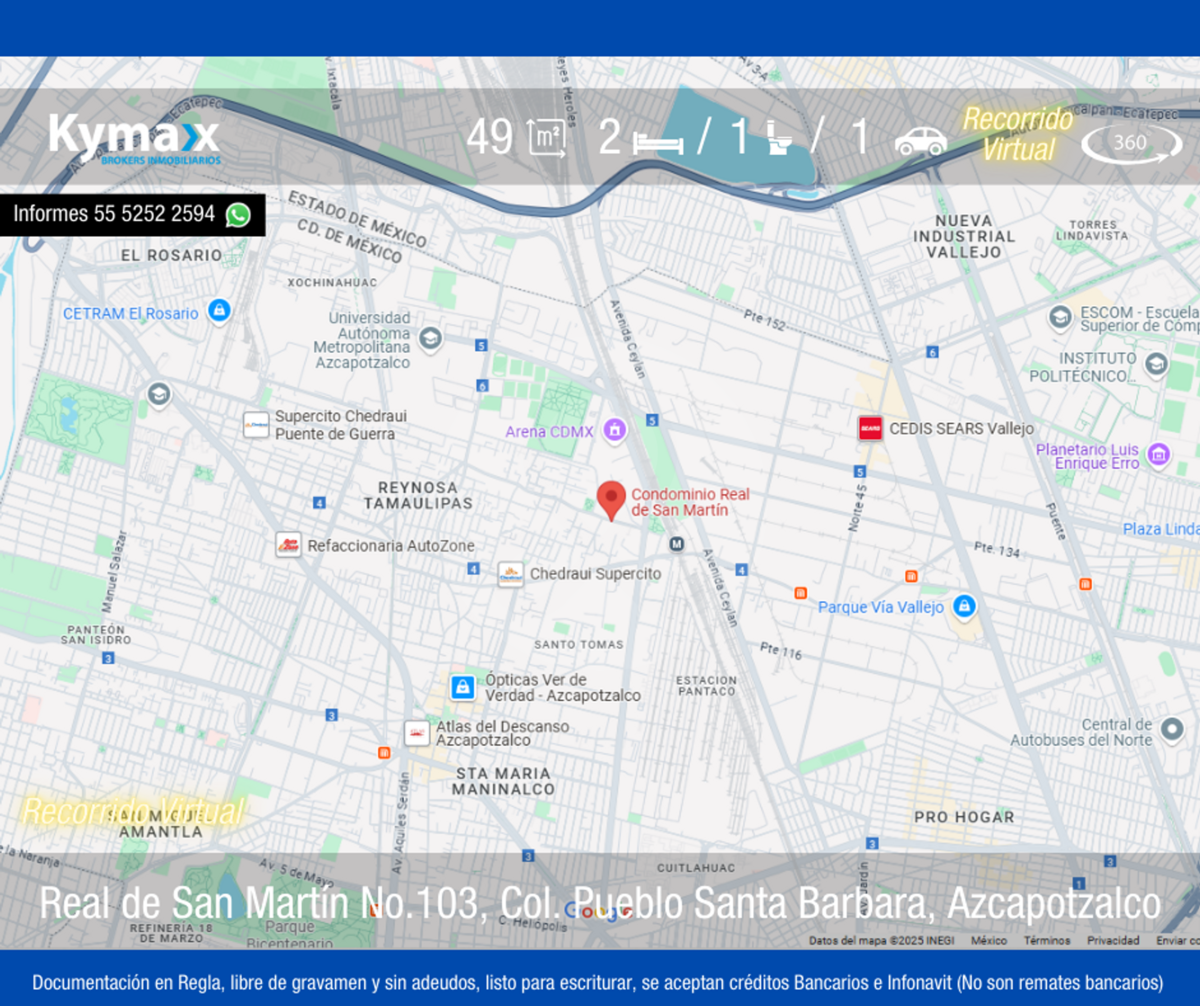Viewport: 1200px width, 1006px height.
Task: Open the 360 virtual tour icon
Action: [x=1131, y=143]
